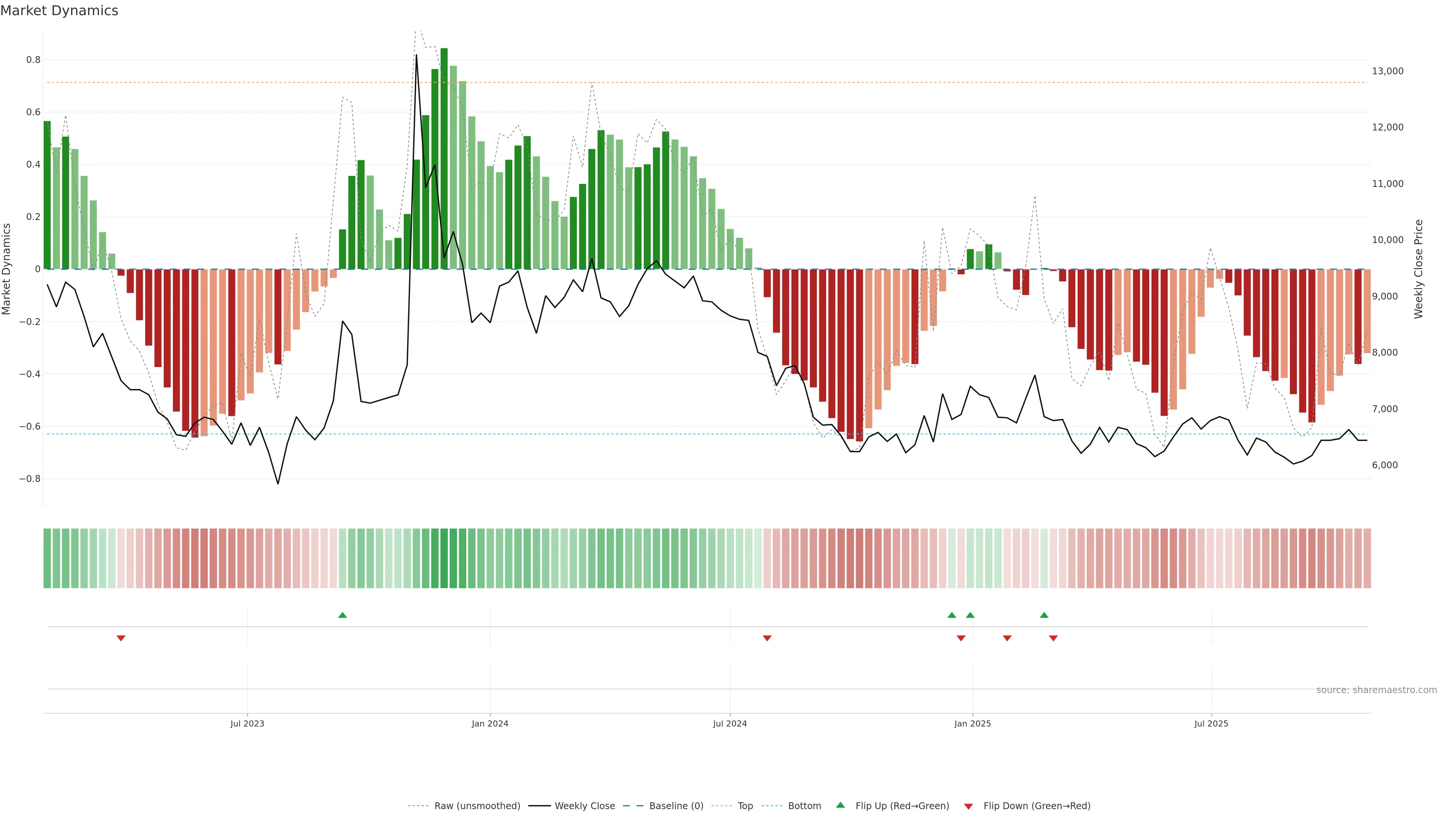Click the rightmost green flip-up triangle marker
The width and height of the screenshot is (1456, 819).
click(1044, 615)
